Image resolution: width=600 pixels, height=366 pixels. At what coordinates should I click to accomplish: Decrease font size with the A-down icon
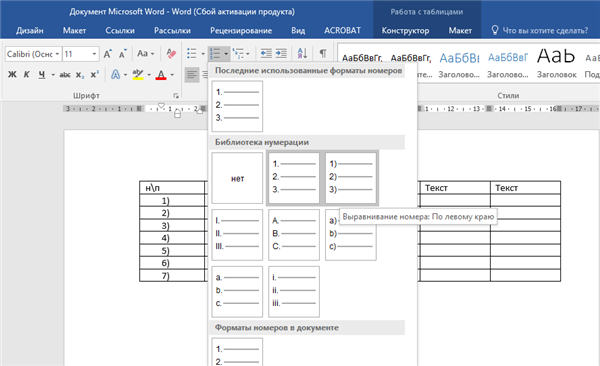pos(122,54)
